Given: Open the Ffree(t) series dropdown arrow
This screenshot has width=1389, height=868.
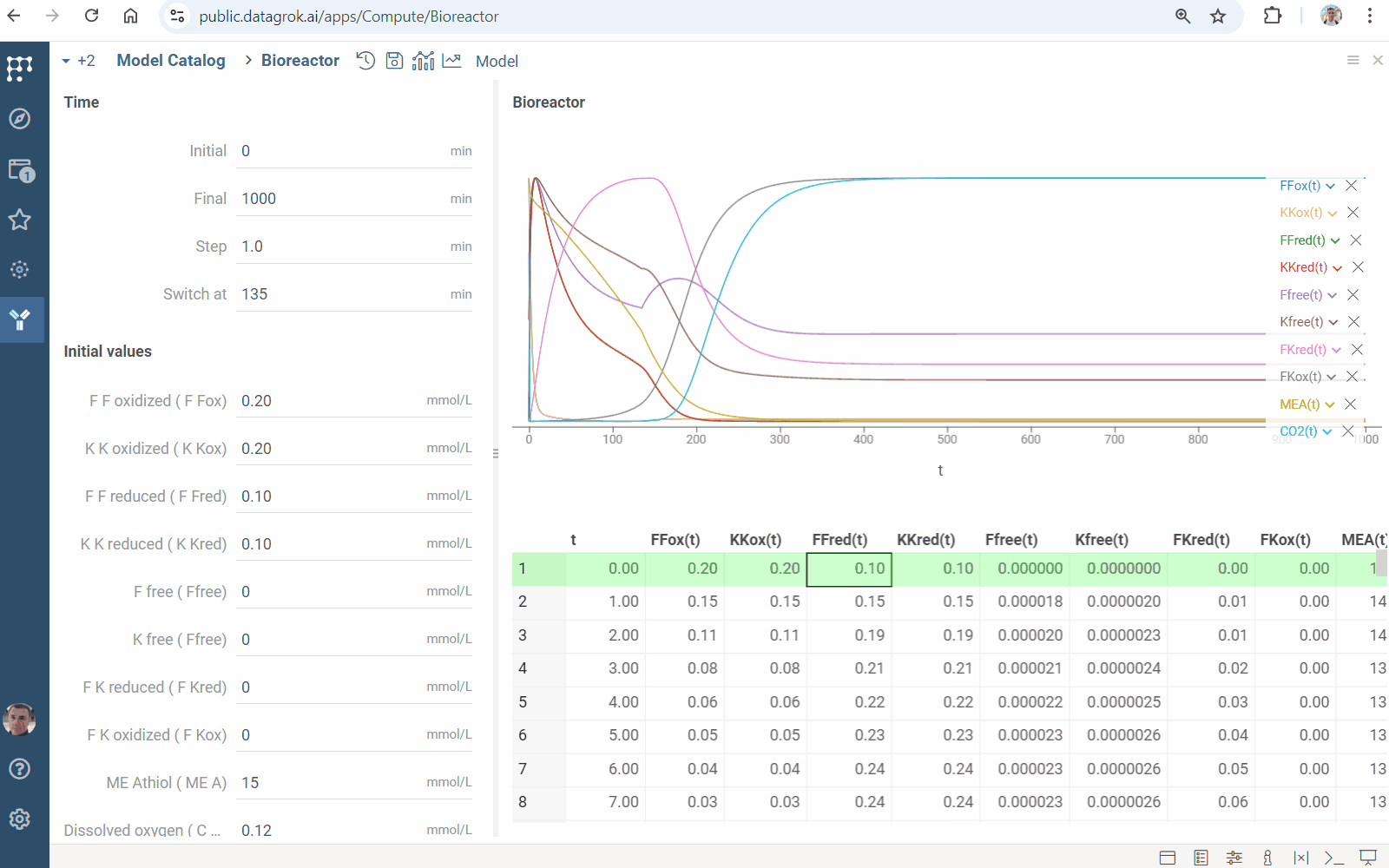Looking at the screenshot, I should (x=1333, y=296).
